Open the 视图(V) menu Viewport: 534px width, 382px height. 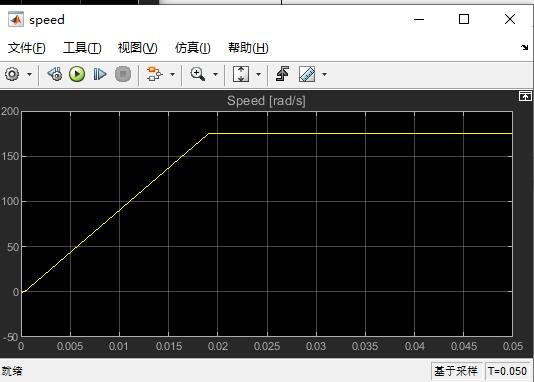138,48
